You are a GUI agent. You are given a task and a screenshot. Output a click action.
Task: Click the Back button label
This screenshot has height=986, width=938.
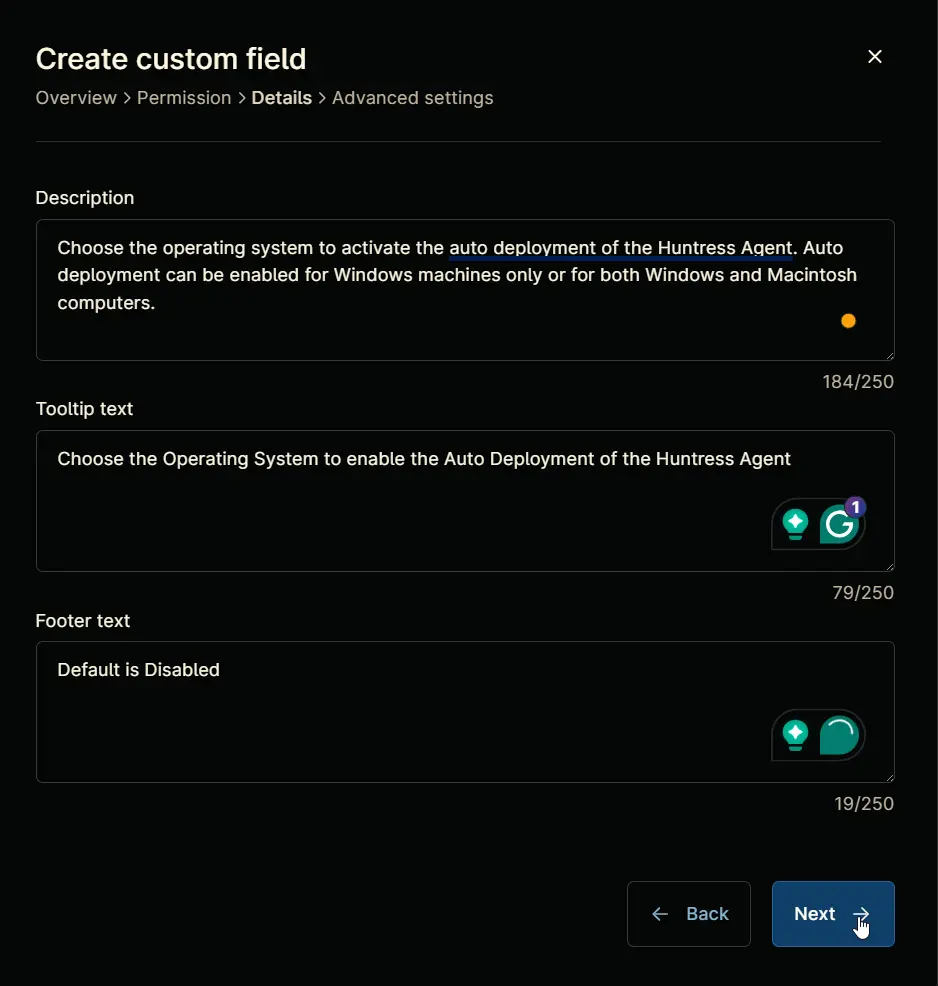click(707, 914)
